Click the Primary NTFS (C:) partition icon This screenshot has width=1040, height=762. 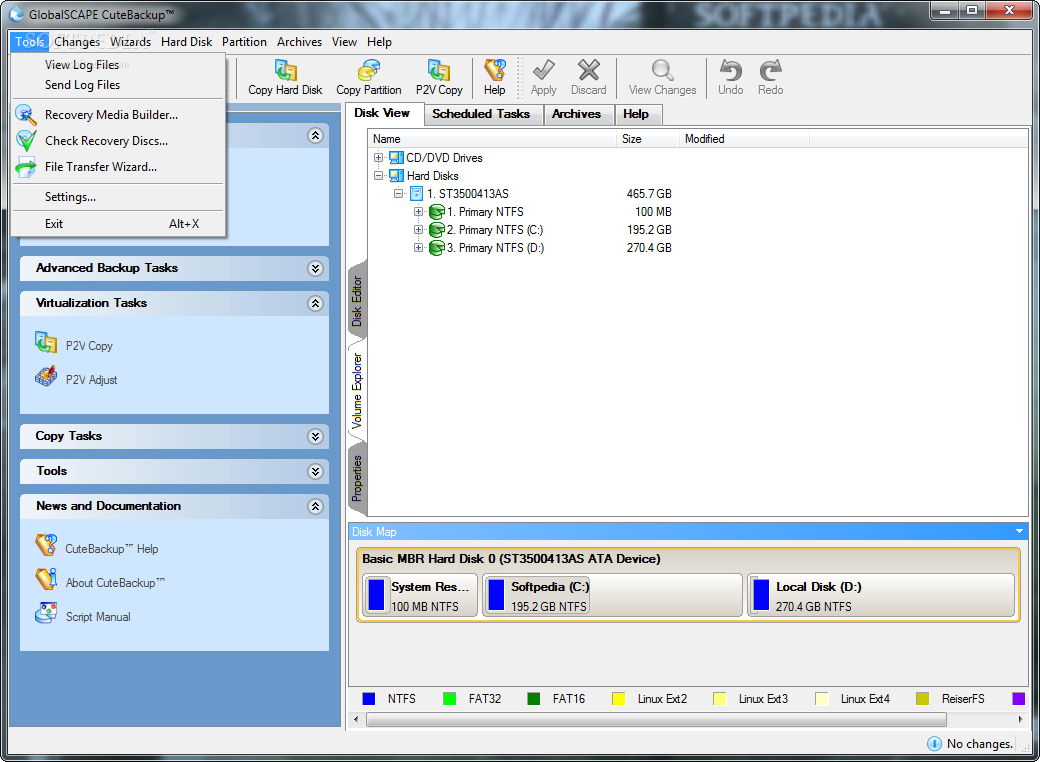click(x=436, y=229)
